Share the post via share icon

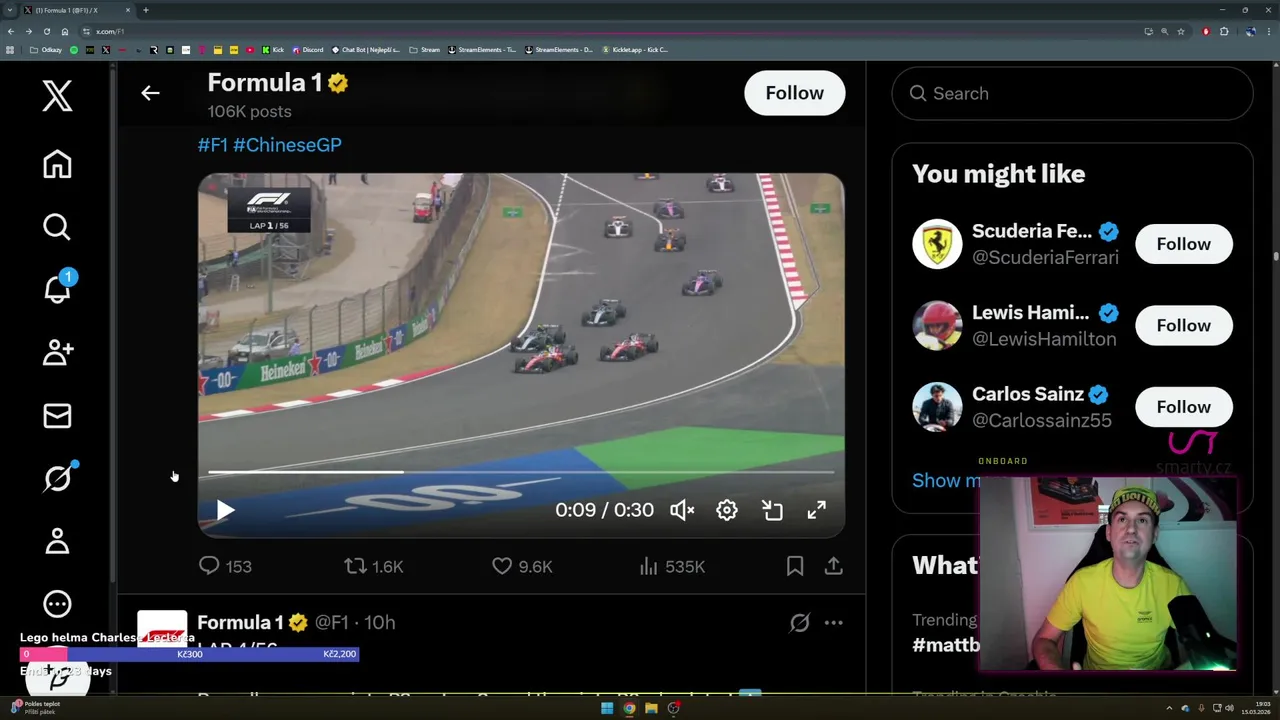coord(833,566)
